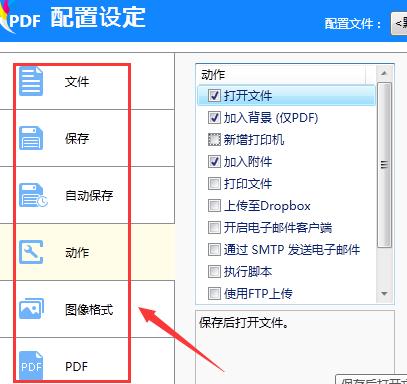Select the 打开文件 row text

coord(248,96)
